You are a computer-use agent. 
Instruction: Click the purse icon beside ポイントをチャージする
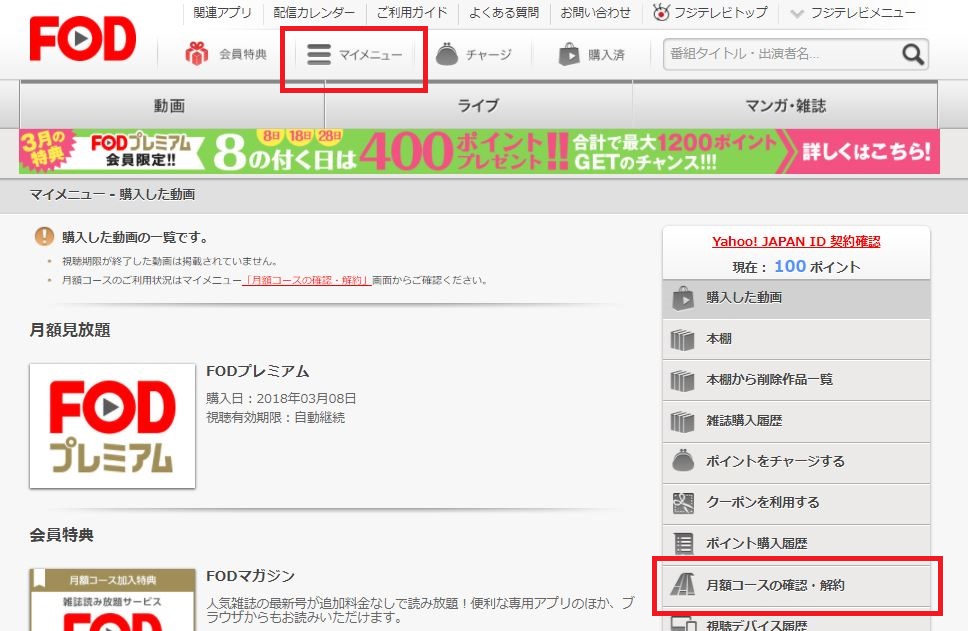tap(683, 461)
